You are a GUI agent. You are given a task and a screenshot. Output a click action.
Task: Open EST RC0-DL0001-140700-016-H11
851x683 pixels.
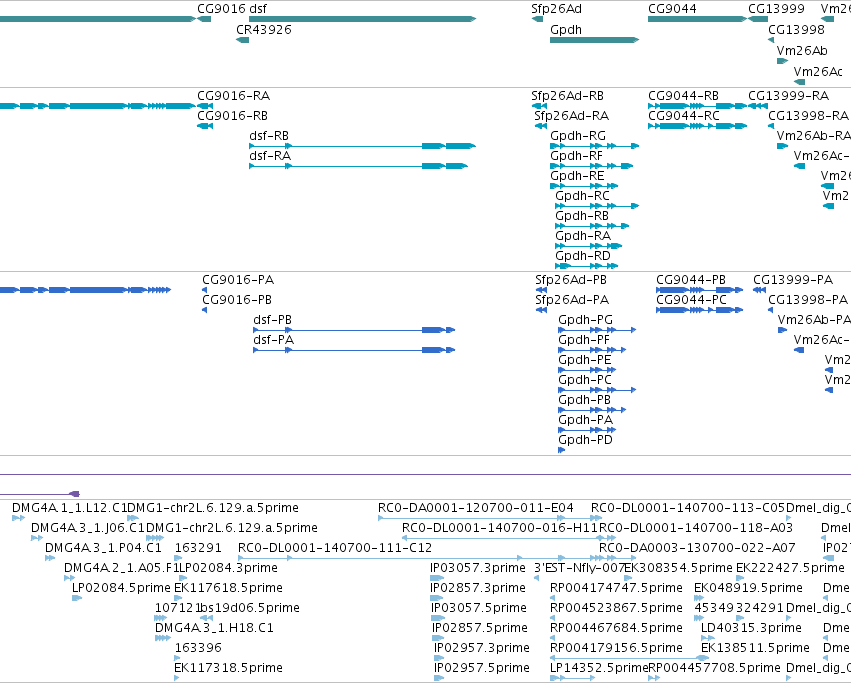coord(499,528)
